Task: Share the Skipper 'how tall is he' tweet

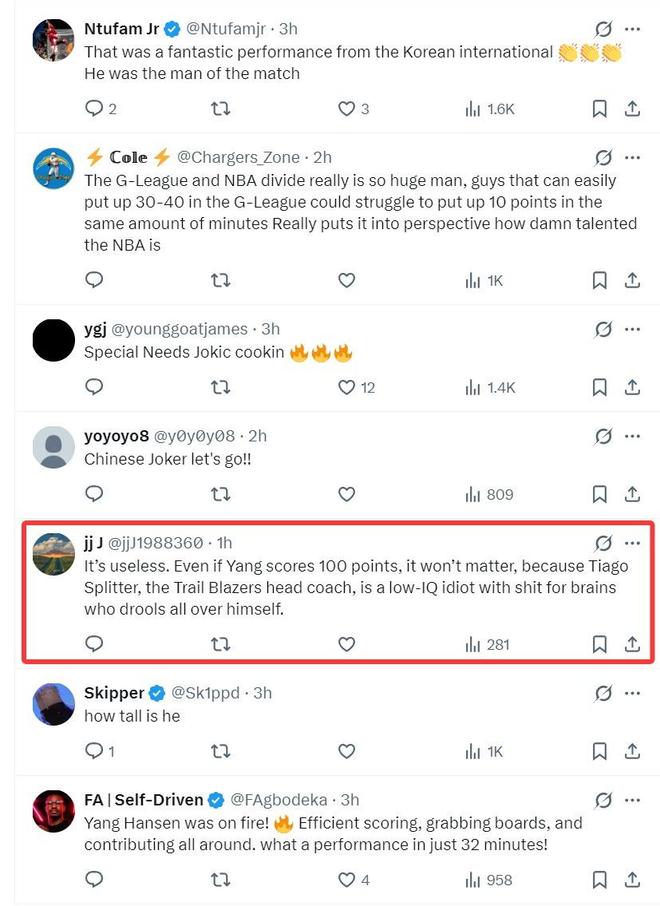Action: click(x=632, y=751)
